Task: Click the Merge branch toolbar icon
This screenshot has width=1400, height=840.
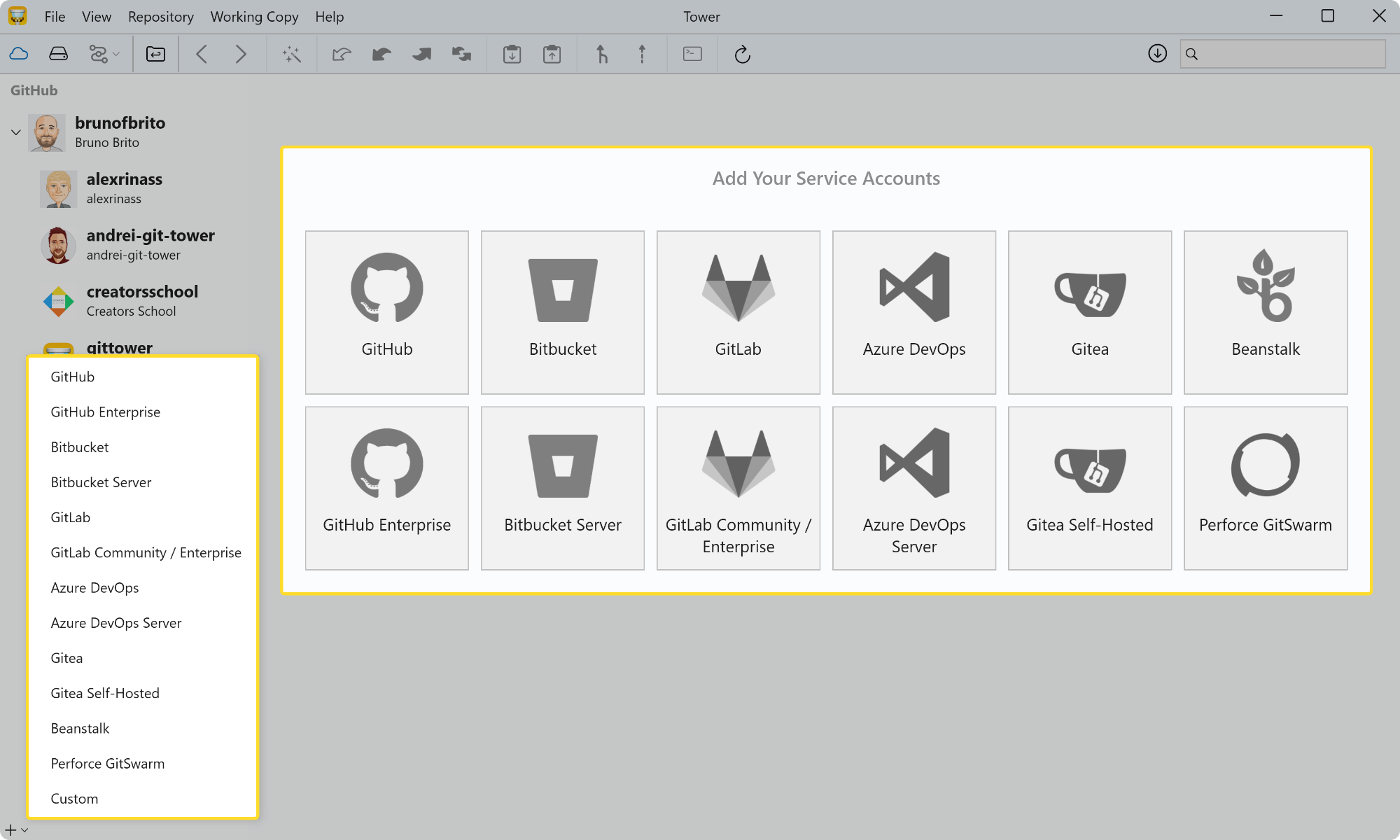Action: click(x=602, y=54)
